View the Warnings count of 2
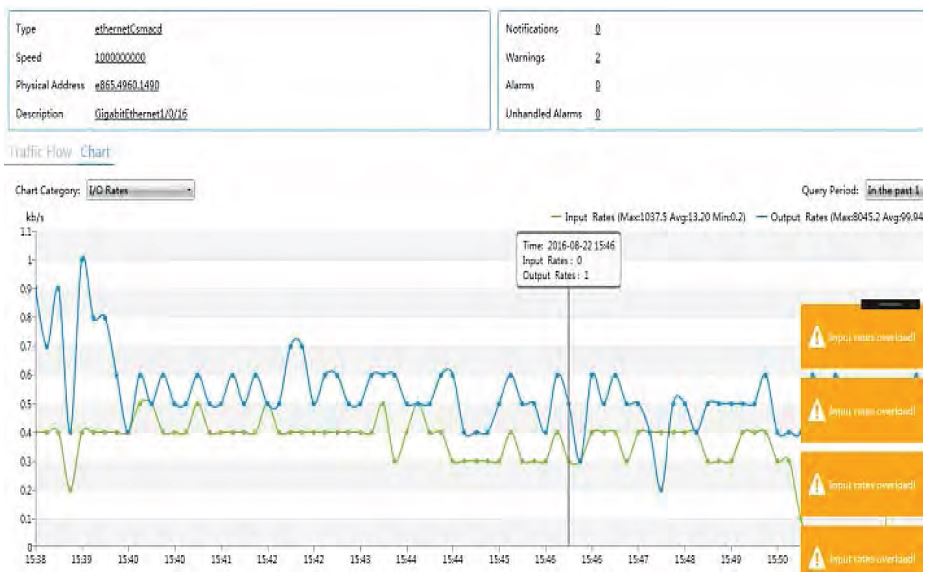This screenshot has height=579, width=929. tap(597, 57)
